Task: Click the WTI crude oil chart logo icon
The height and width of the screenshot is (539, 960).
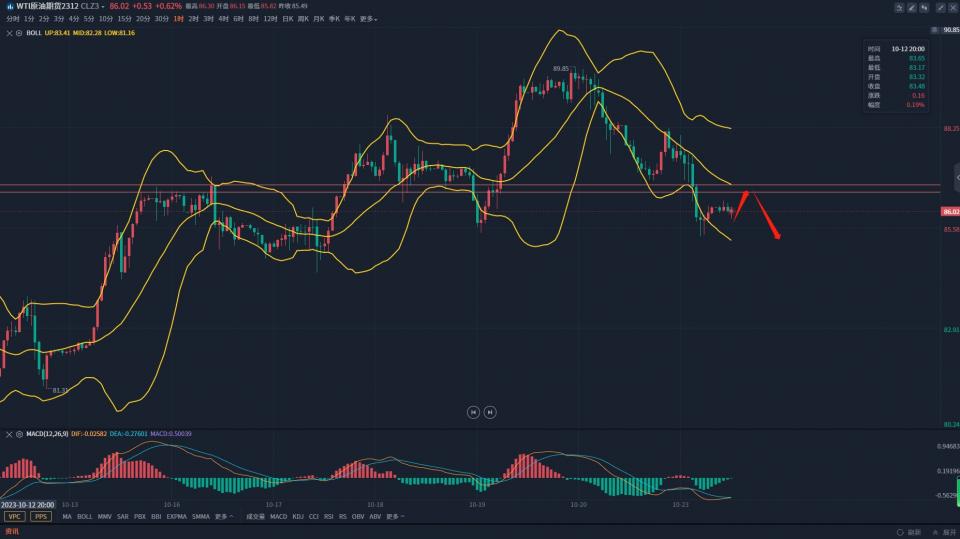Action: click(x=10, y=6)
